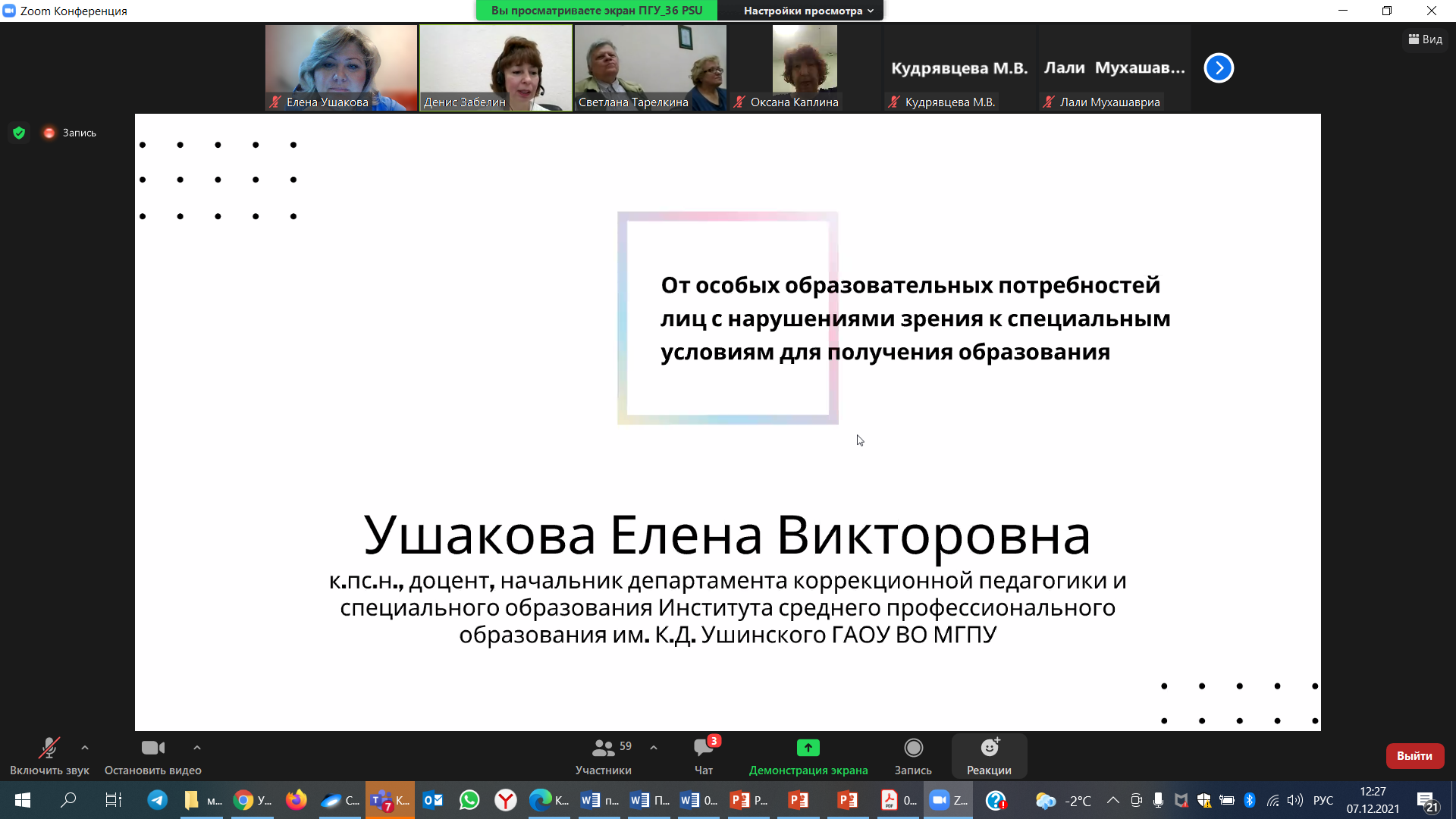Expand video options arrow beside camera

197,748
